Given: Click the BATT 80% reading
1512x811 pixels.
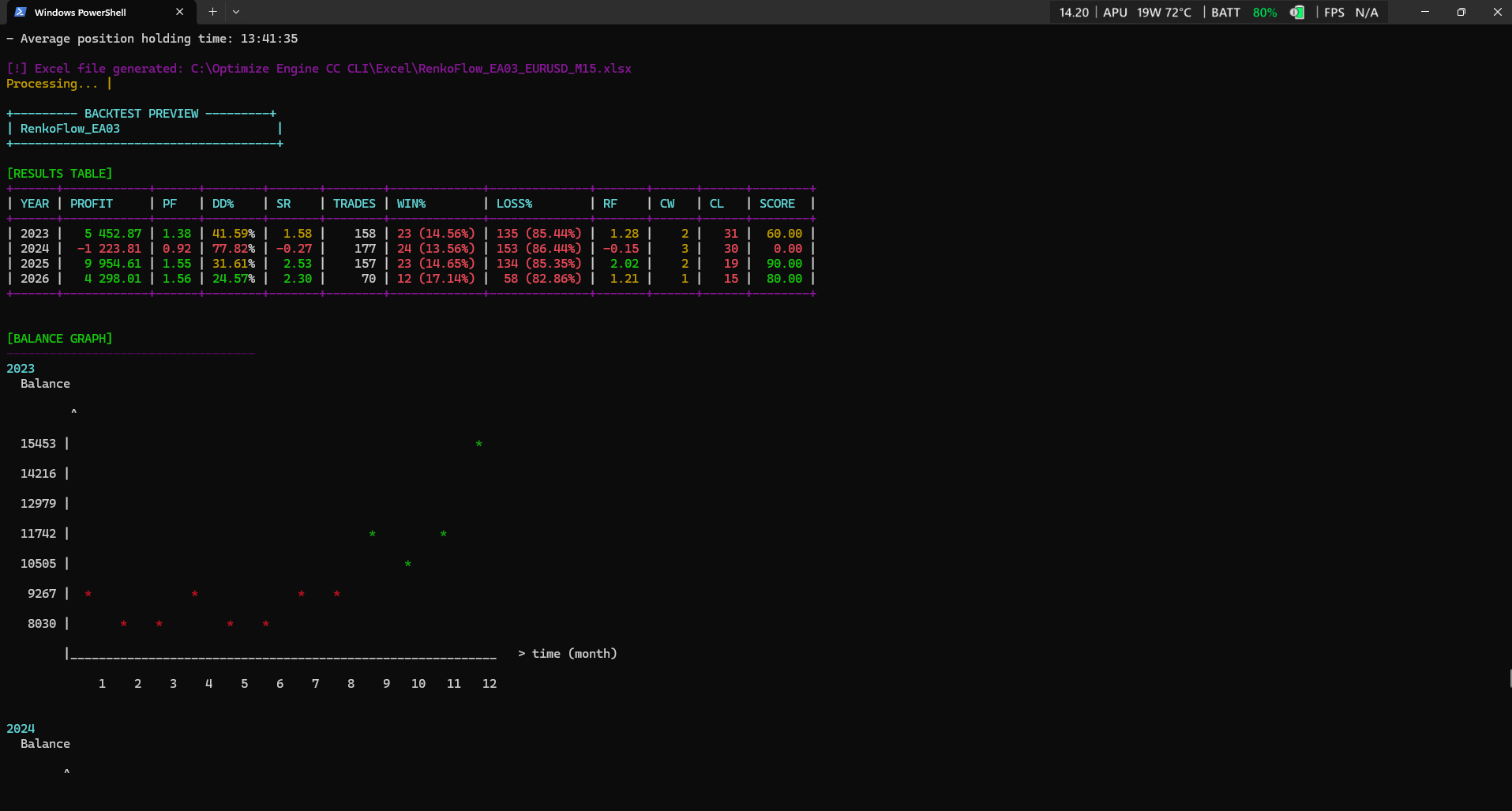Looking at the screenshot, I should pos(1244,12).
